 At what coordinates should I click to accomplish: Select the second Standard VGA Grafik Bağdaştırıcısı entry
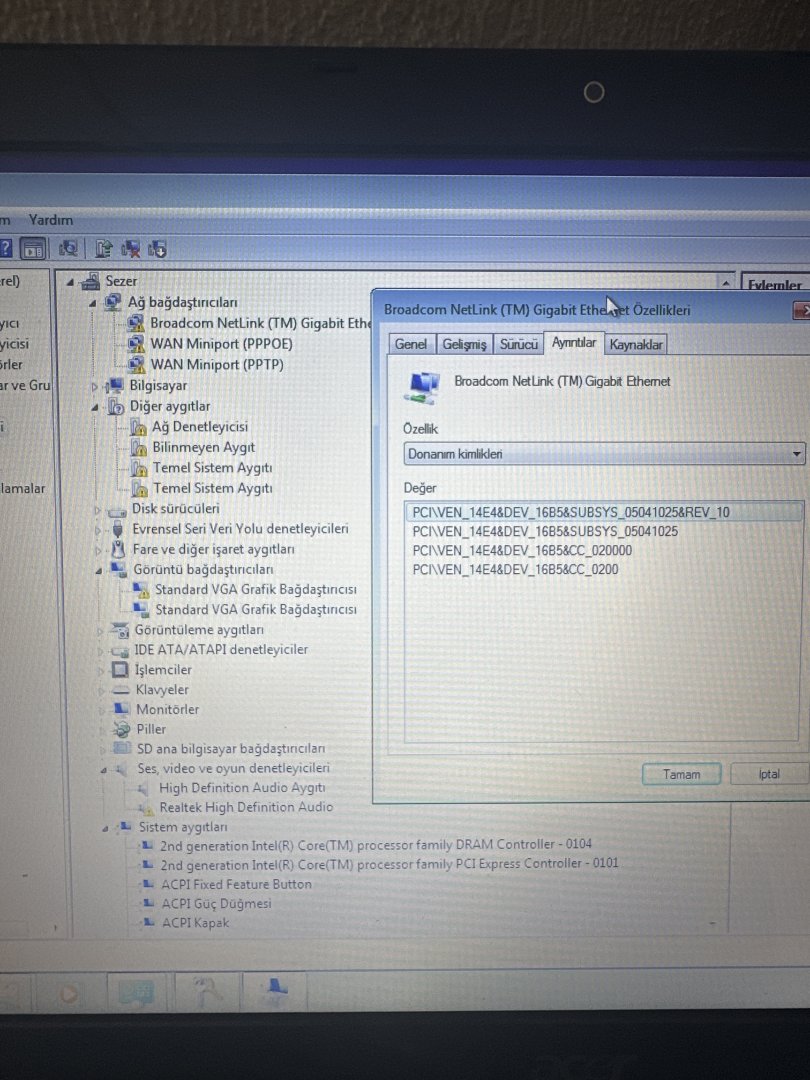(256, 610)
